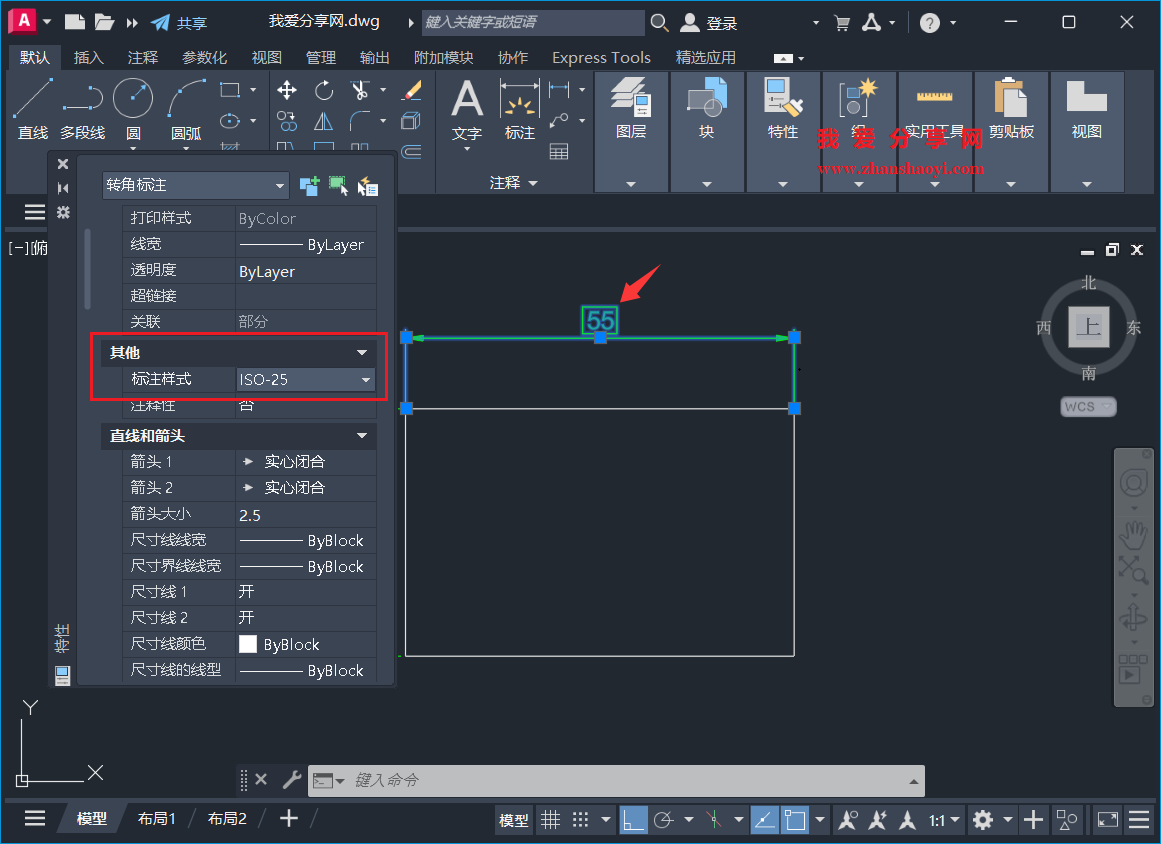Click the Zoom Extents navigation icon
This screenshot has width=1161, height=844.
(1133, 569)
